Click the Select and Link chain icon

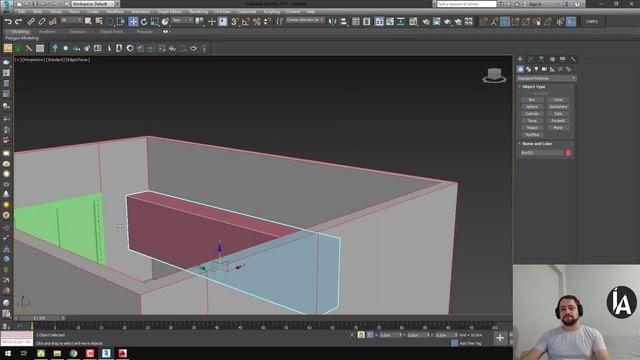coord(31,22)
